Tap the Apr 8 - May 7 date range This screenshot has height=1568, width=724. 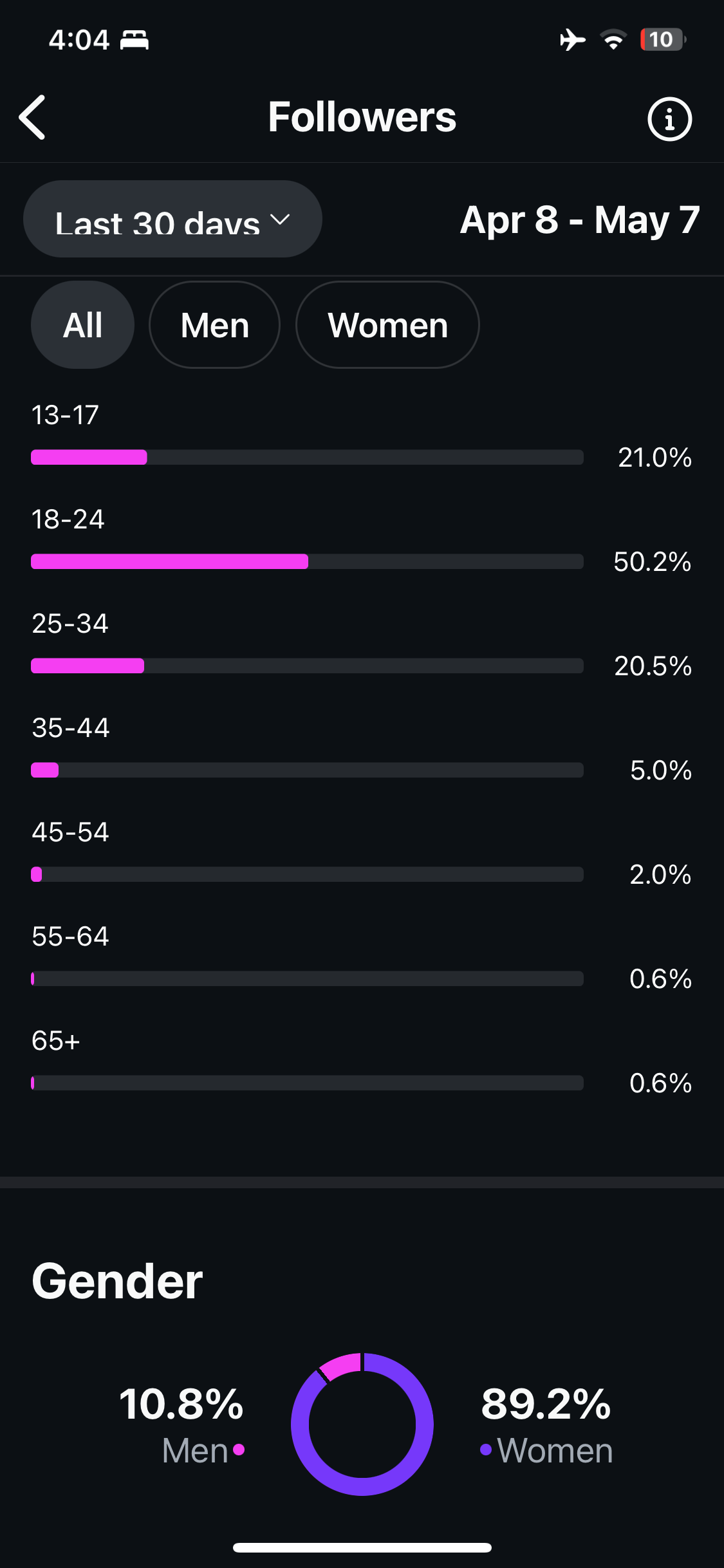point(579,220)
